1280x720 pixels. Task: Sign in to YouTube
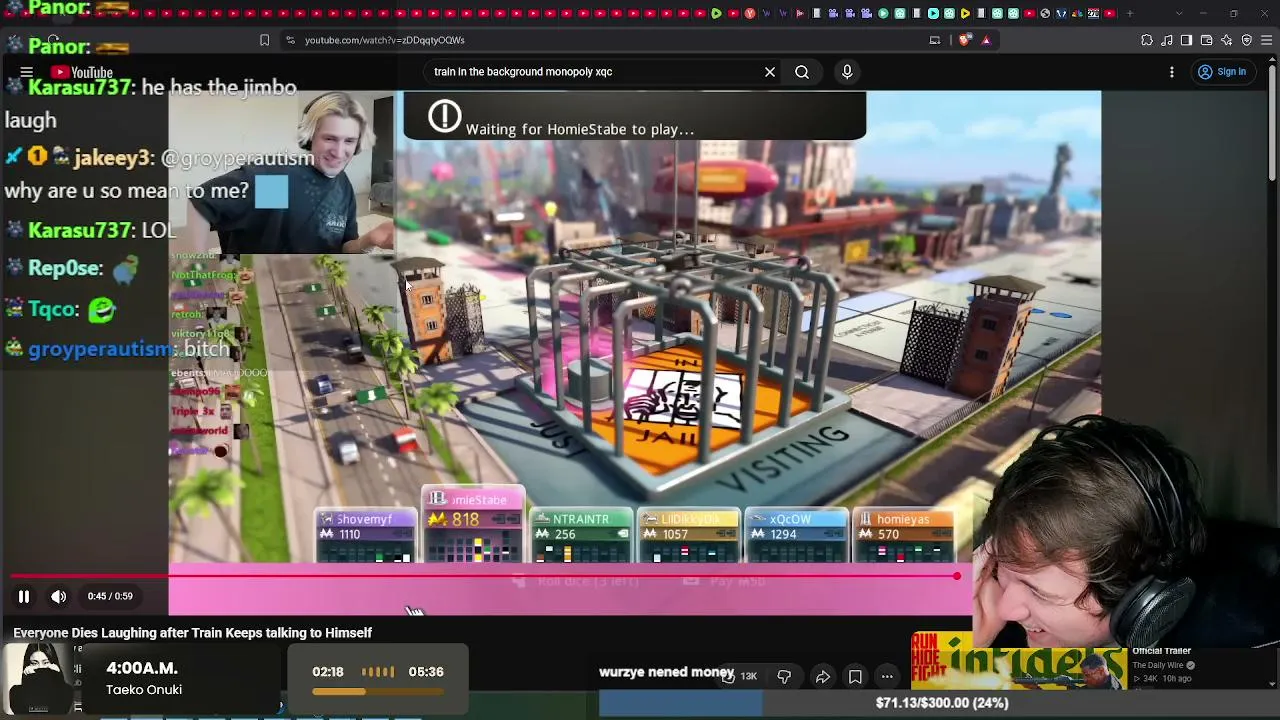(1222, 72)
